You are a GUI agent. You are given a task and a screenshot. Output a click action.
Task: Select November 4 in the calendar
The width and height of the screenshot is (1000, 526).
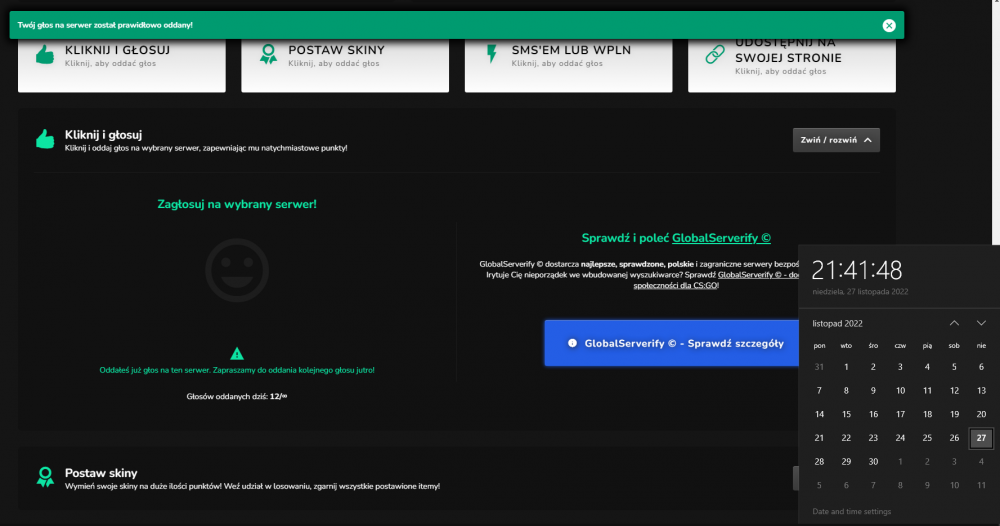(927, 367)
